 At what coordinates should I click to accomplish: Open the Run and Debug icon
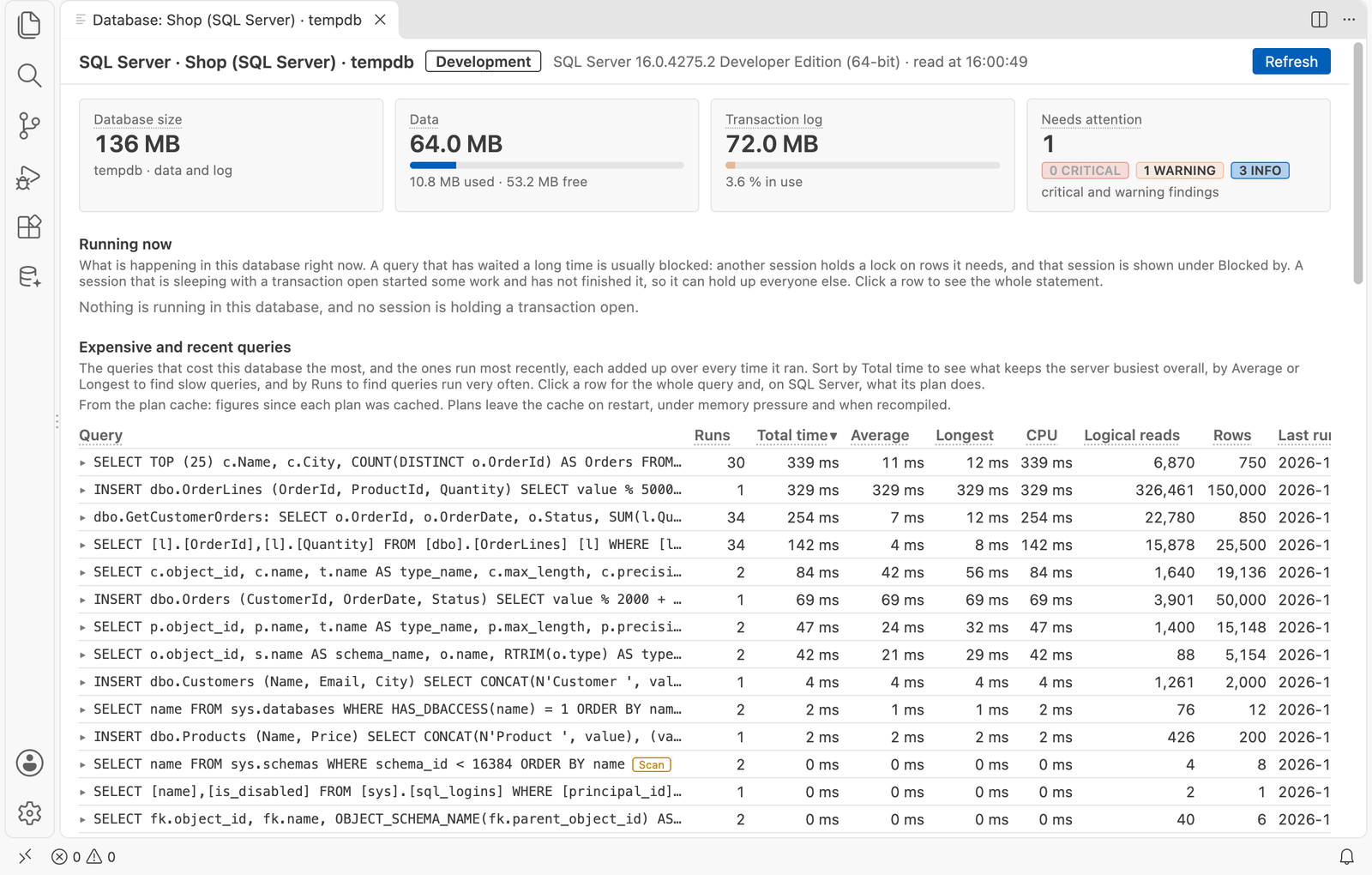point(29,178)
